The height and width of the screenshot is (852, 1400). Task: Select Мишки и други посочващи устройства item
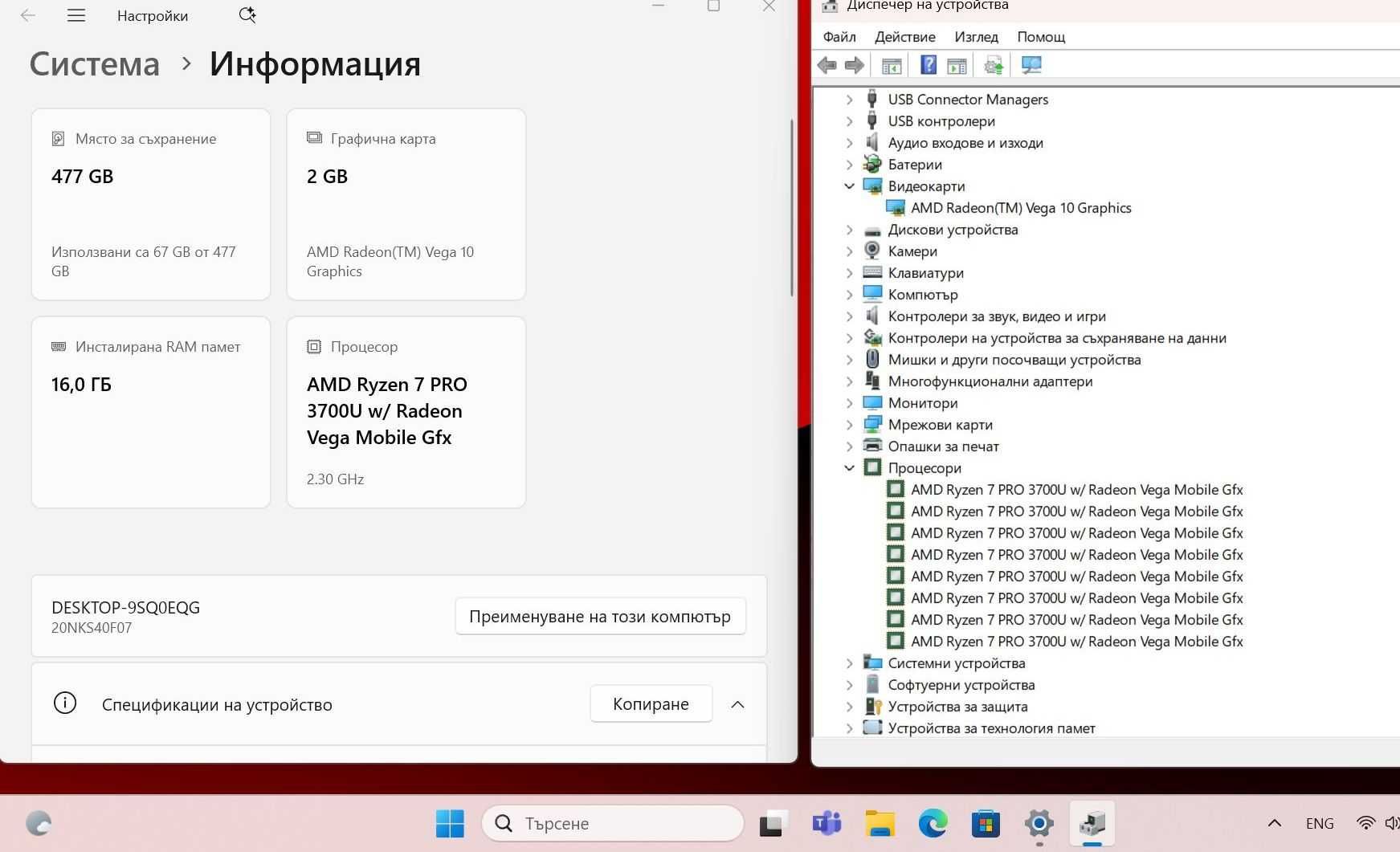pos(1014,360)
